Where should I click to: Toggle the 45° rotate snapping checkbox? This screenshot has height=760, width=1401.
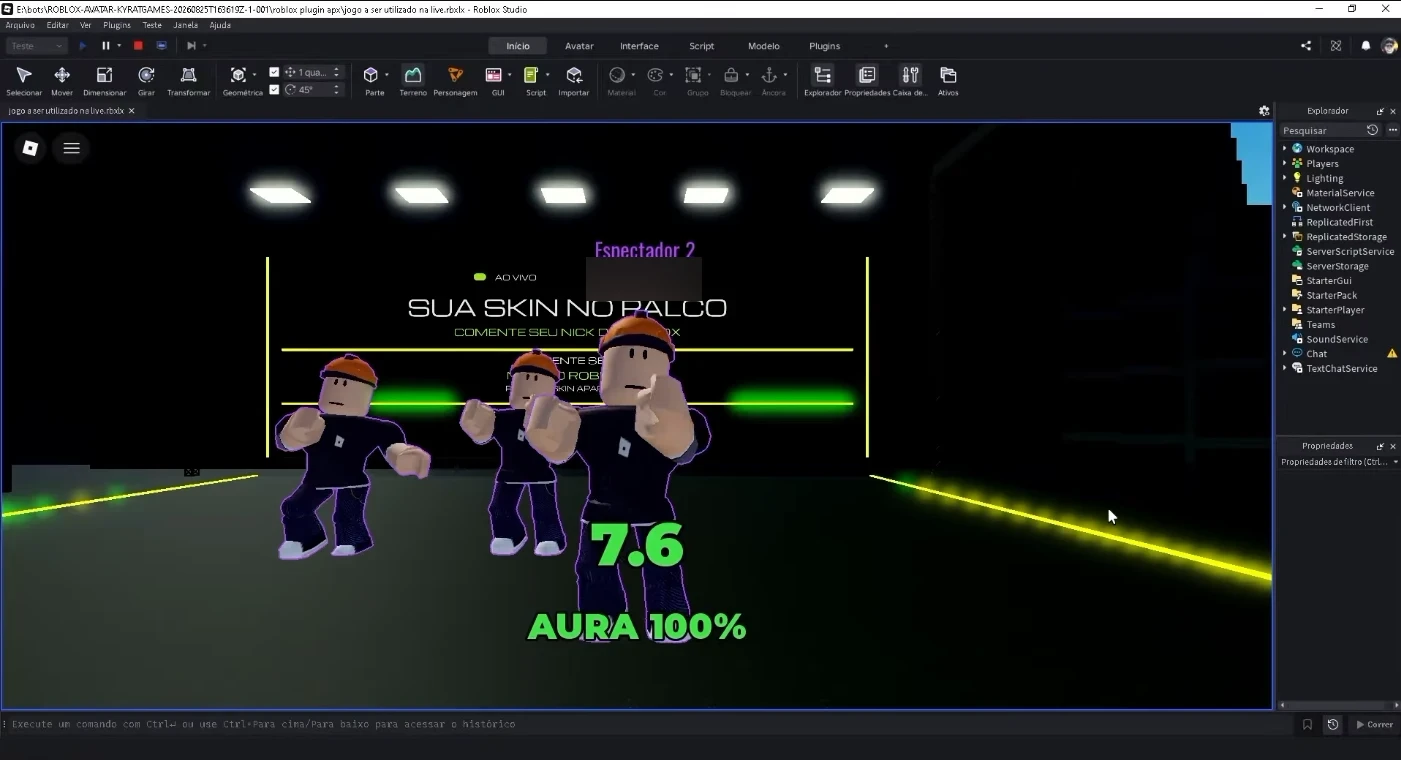[274, 89]
